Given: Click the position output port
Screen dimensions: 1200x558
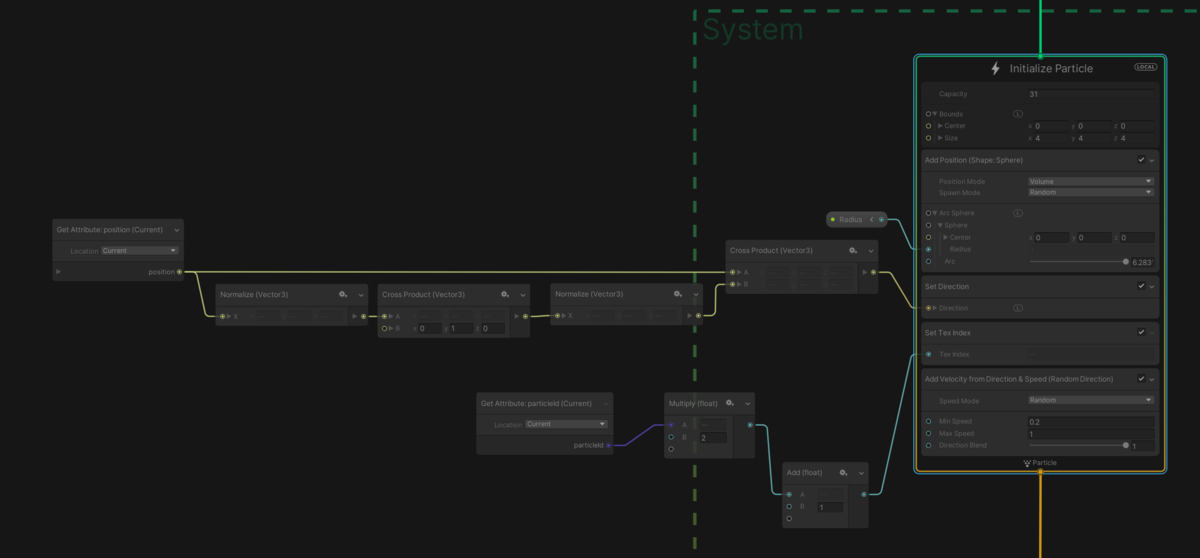Looking at the screenshot, I should pyautogui.click(x=179, y=271).
